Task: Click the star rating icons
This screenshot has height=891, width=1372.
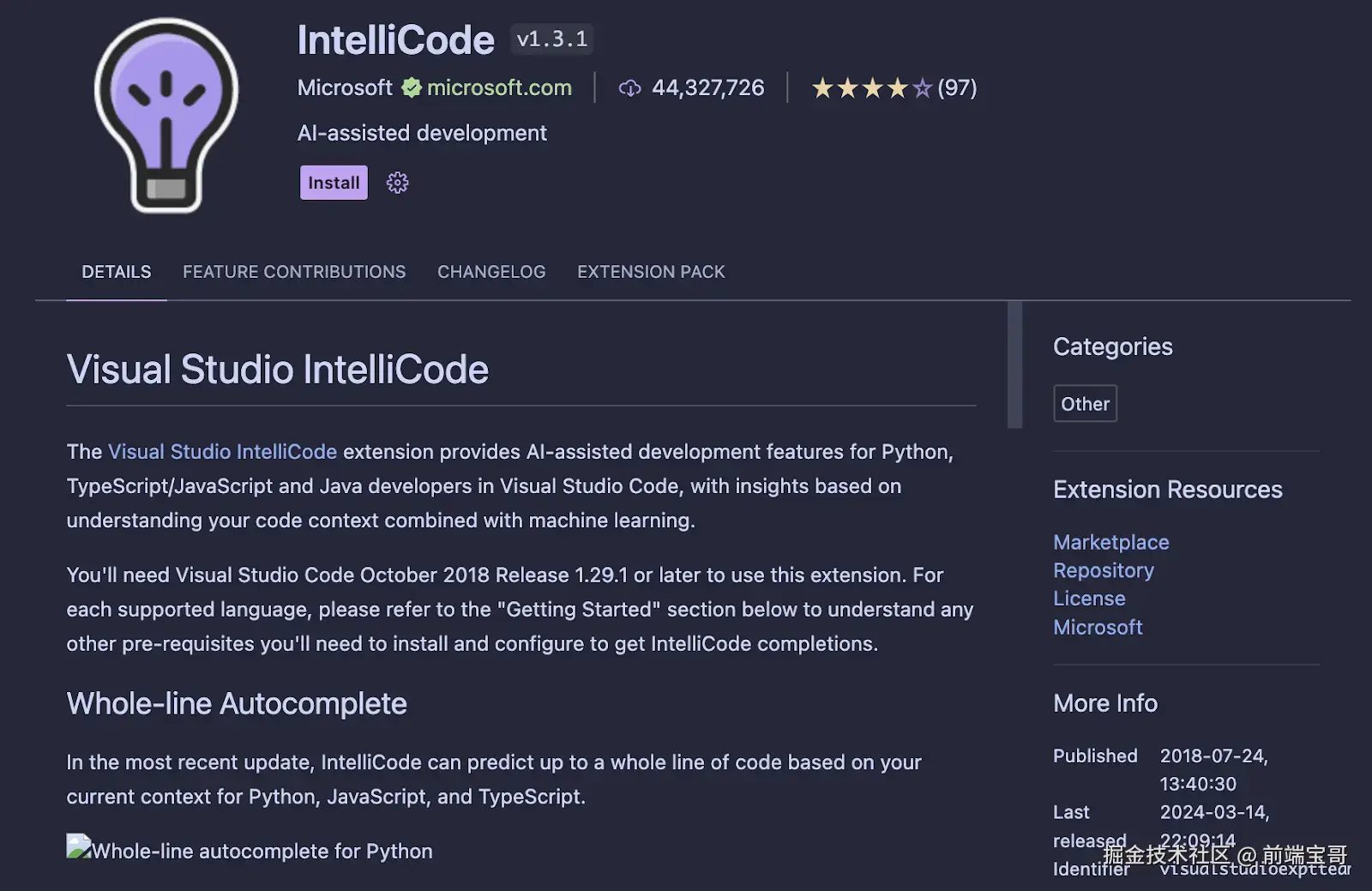Action: [871, 88]
